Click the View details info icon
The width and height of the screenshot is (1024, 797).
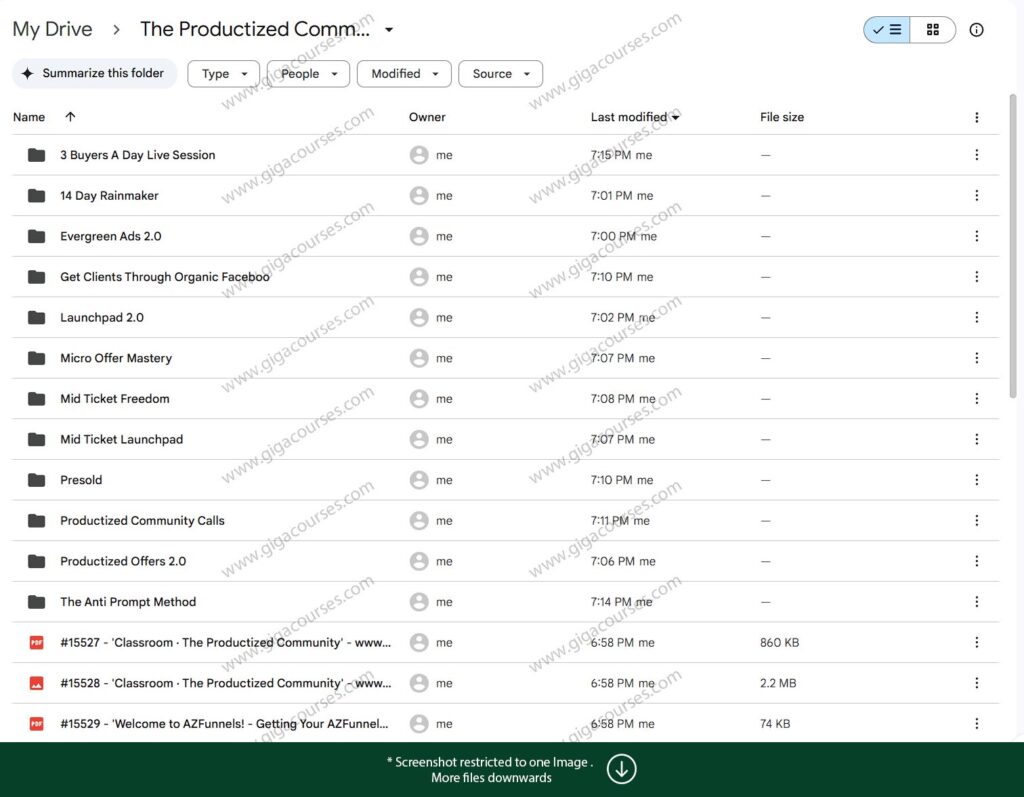[977, 29]
